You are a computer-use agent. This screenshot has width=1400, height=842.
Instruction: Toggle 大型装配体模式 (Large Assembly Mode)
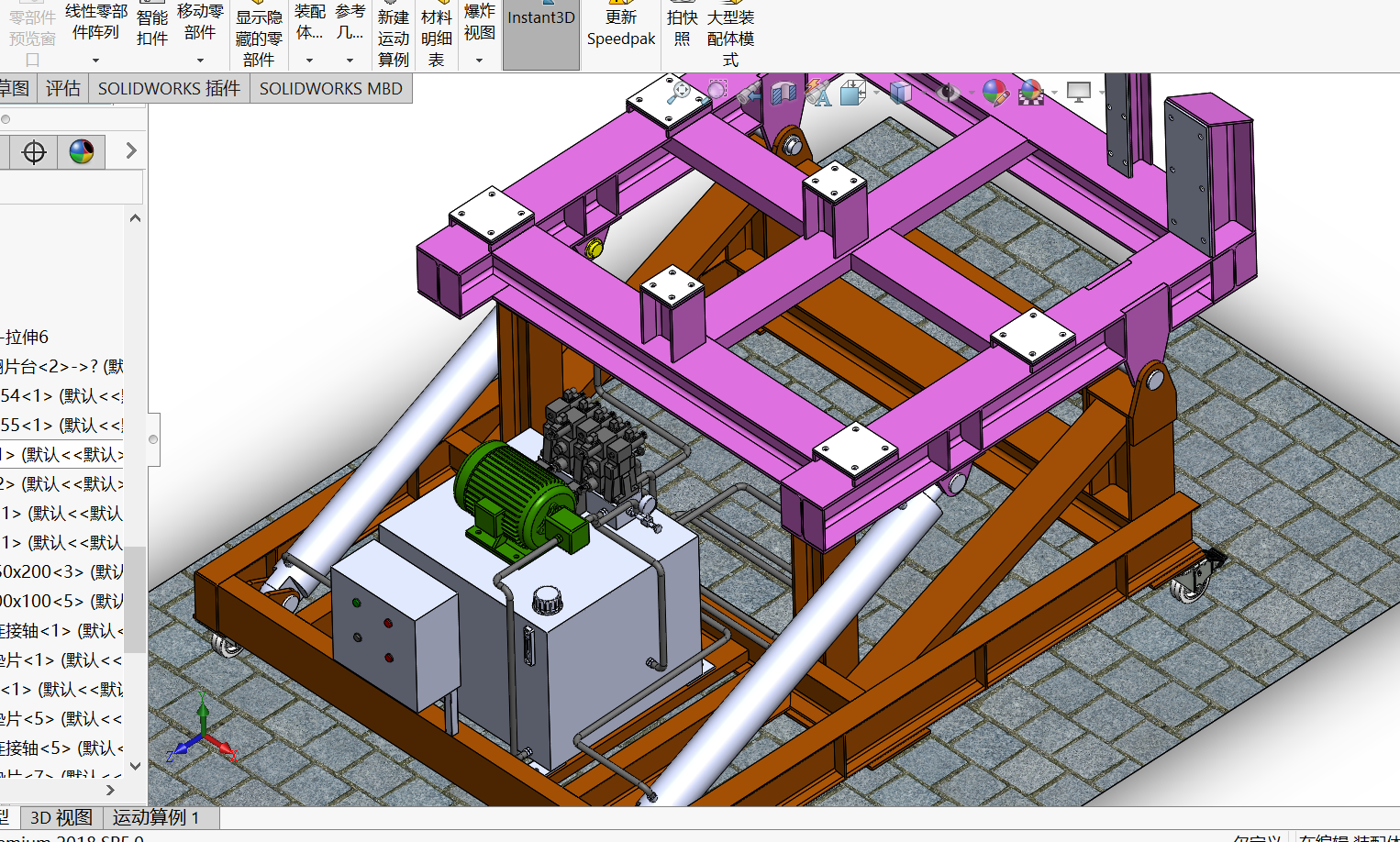[x=730, y=35]
